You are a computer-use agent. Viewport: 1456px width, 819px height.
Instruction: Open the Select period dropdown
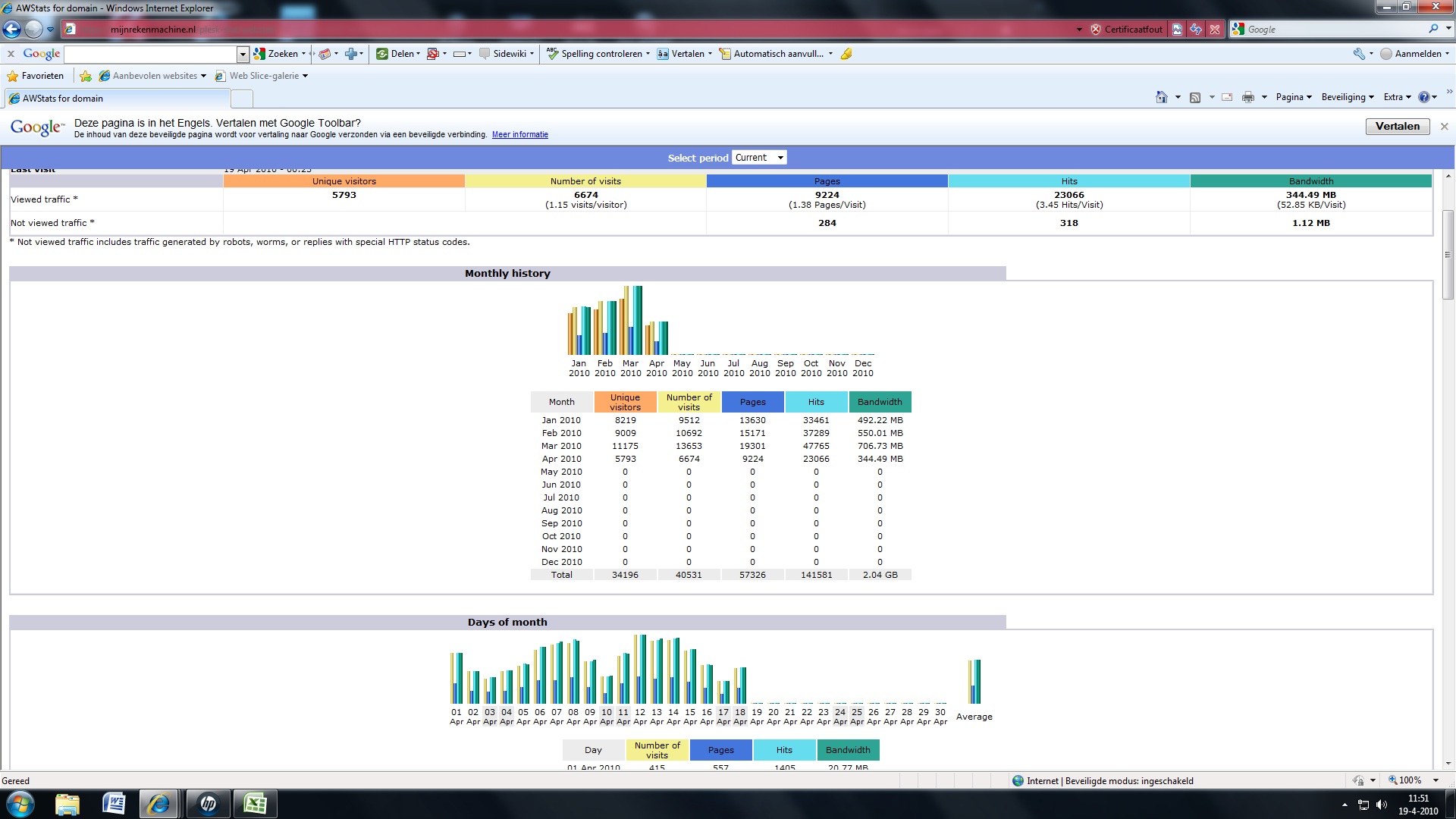pyautogui.click(x=759, y=158)
